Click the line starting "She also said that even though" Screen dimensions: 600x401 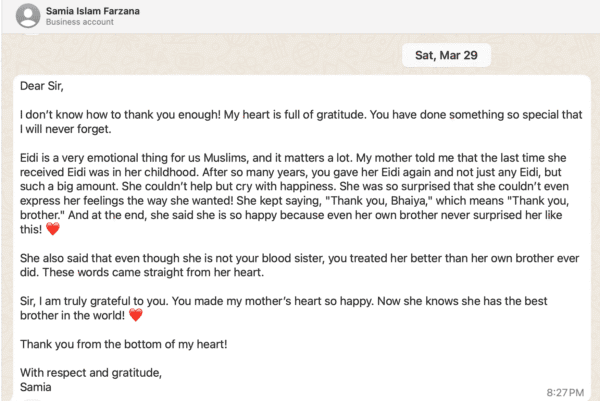(300, 258)
